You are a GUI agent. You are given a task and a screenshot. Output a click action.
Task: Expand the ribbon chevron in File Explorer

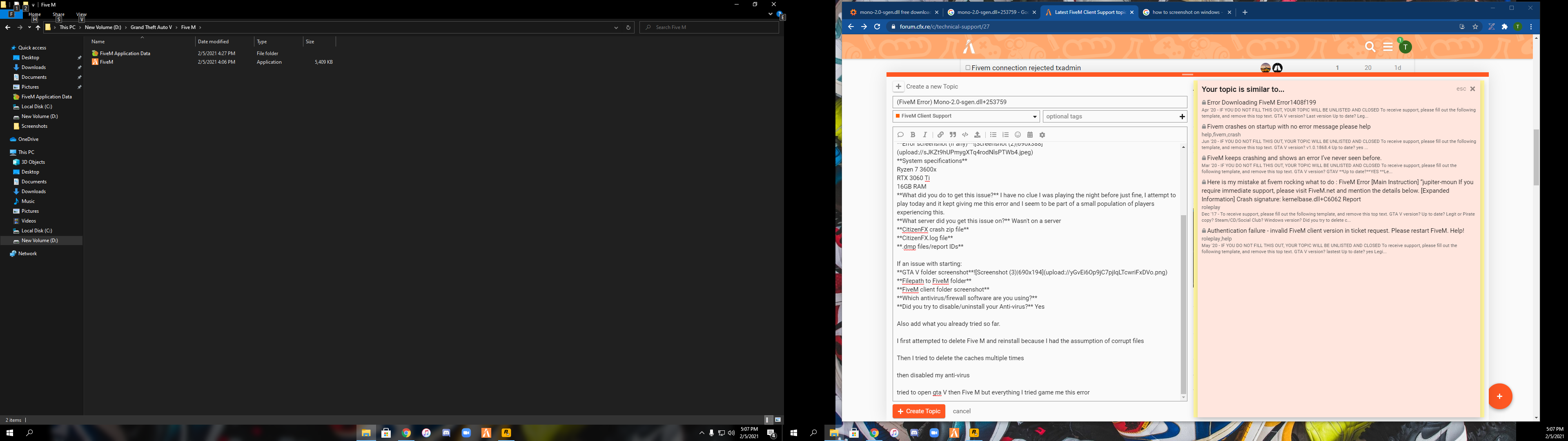tap(770, 14)
